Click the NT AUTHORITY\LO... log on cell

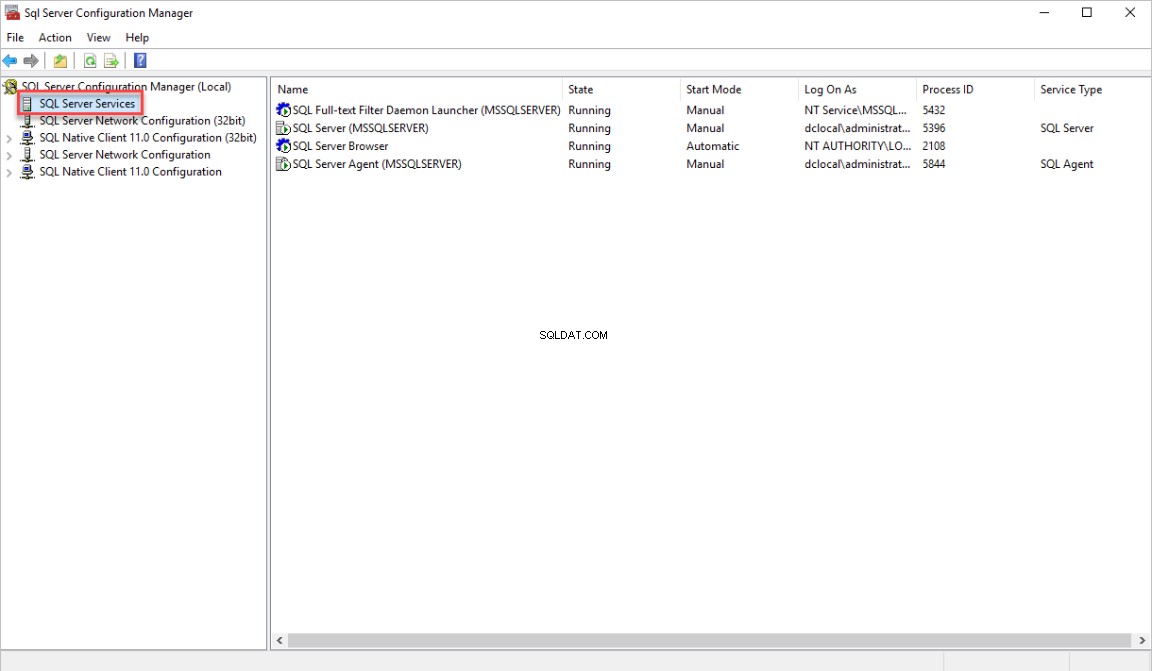point(857,146)
